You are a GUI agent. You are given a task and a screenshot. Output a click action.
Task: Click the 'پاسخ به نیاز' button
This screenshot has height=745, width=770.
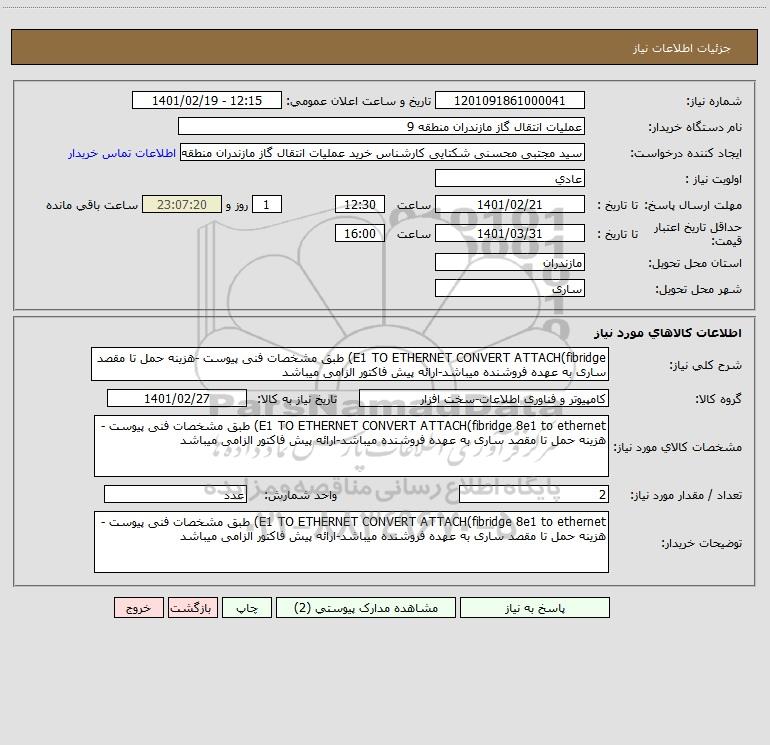coord(535,607)
